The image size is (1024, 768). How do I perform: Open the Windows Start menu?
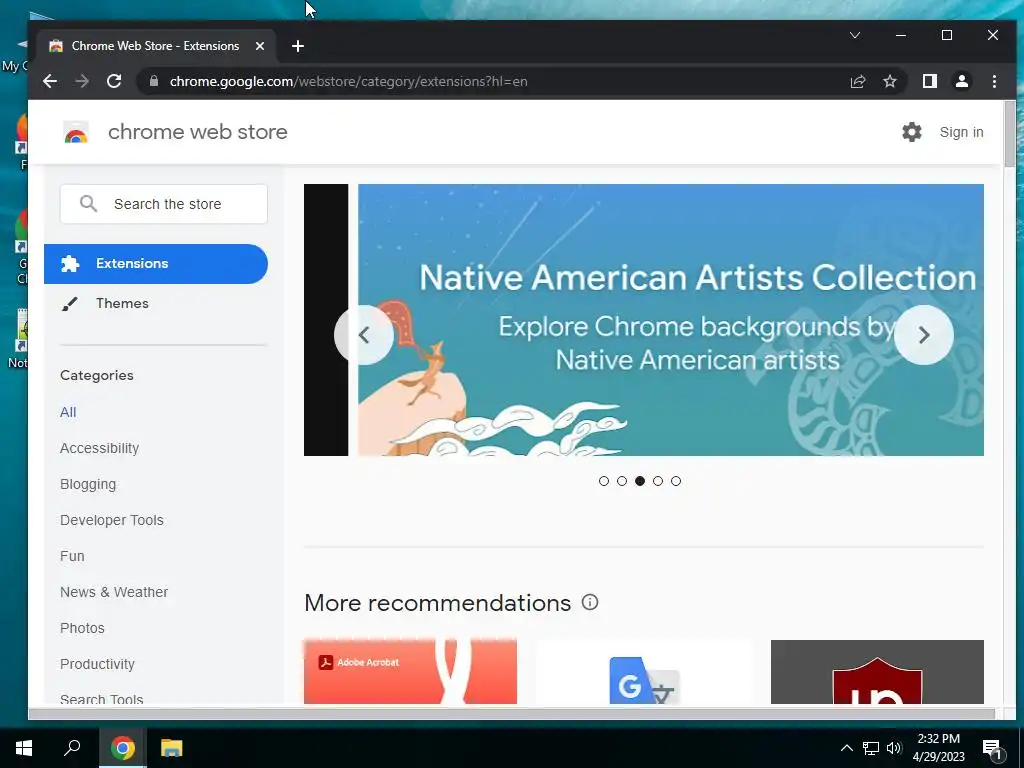tap(24, 748)
